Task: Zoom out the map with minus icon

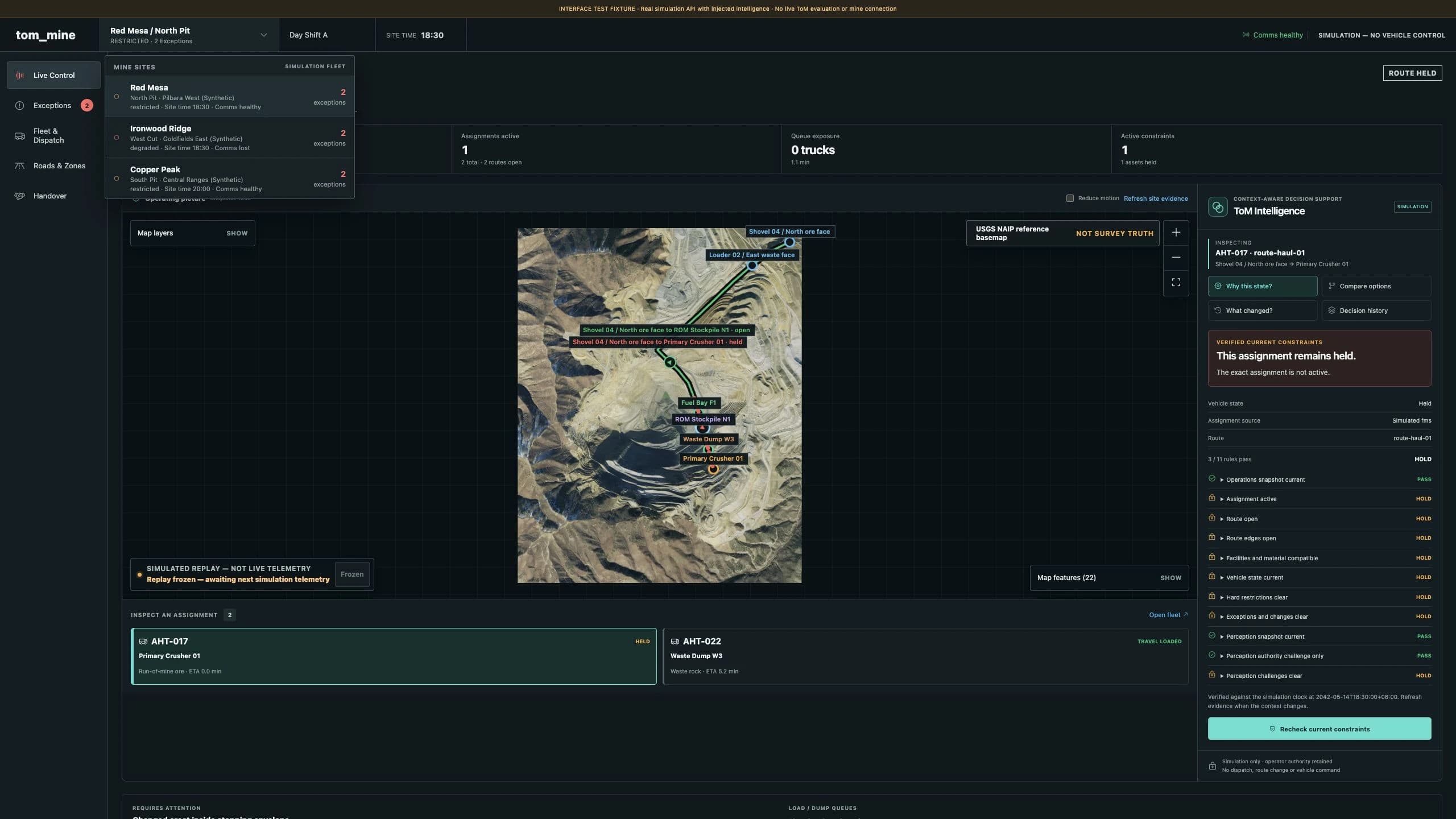Action: [1176, 258]
